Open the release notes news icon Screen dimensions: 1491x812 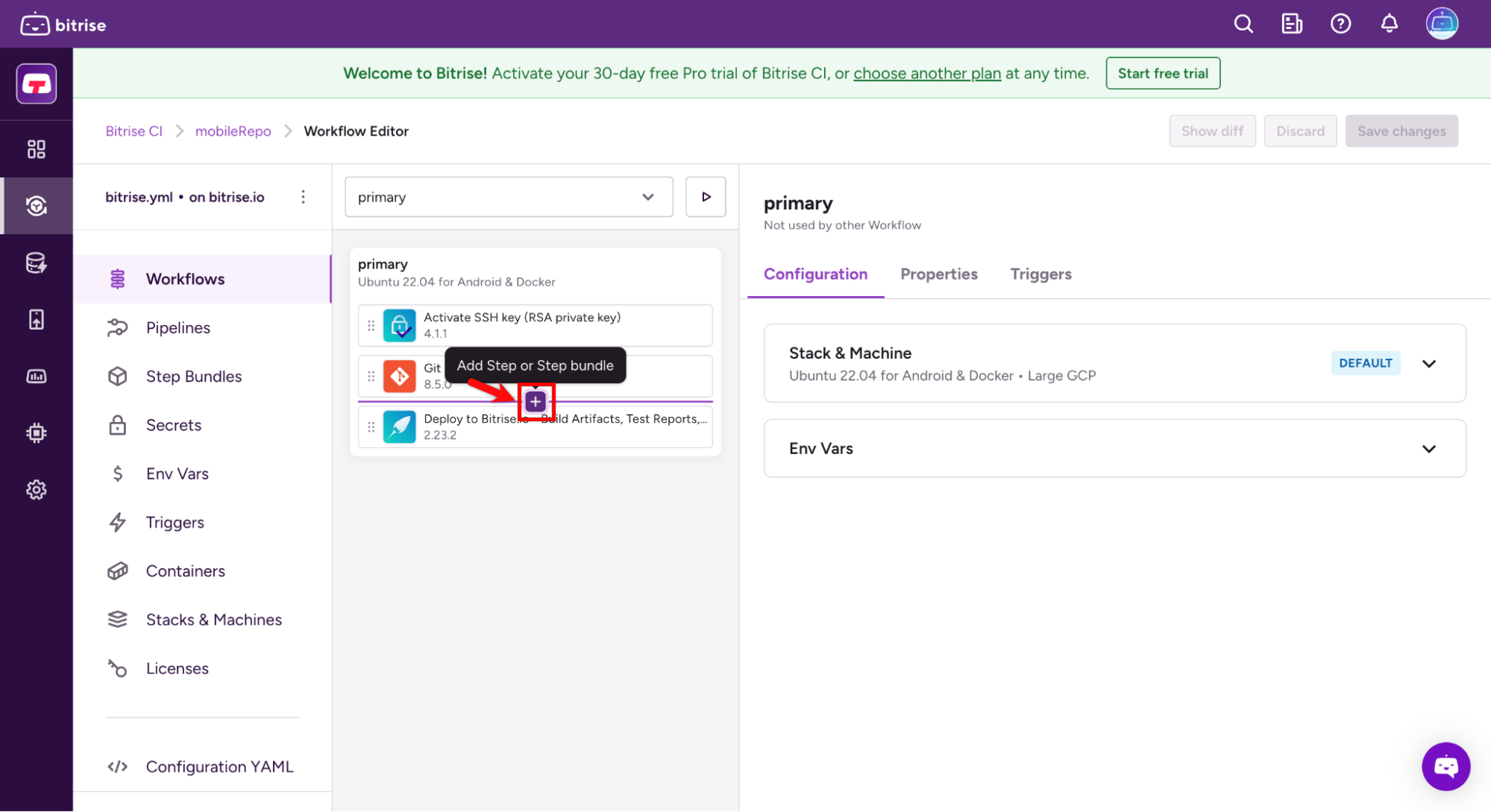[x=1292, y=24]
